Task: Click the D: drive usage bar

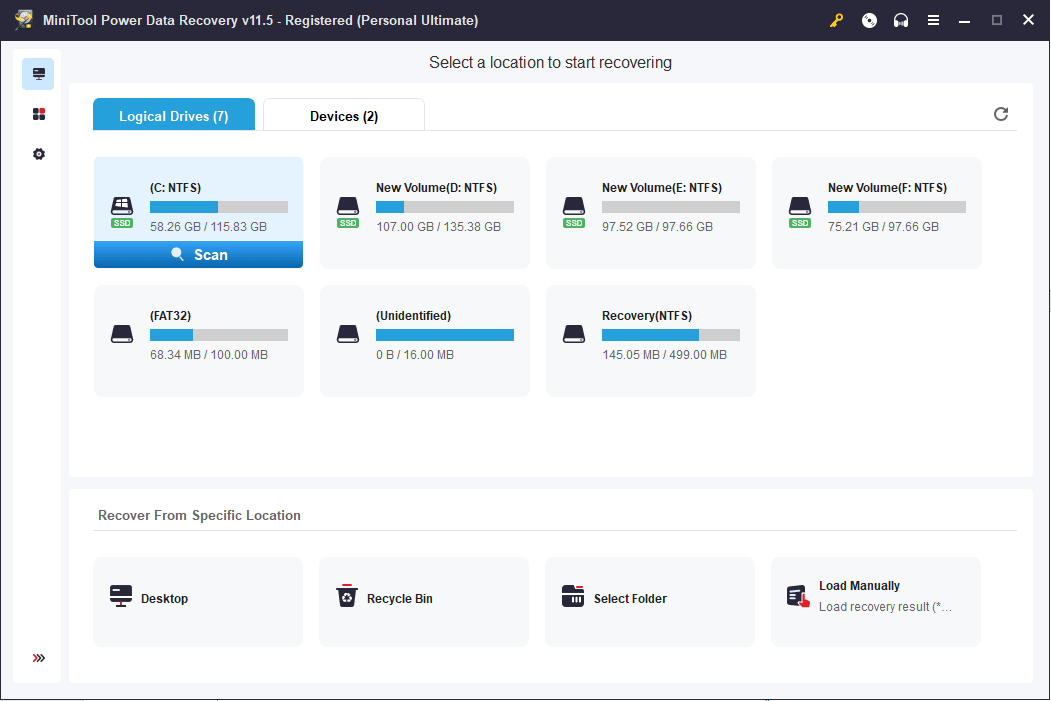Action: pyautogui.click(x=445, y=207)
